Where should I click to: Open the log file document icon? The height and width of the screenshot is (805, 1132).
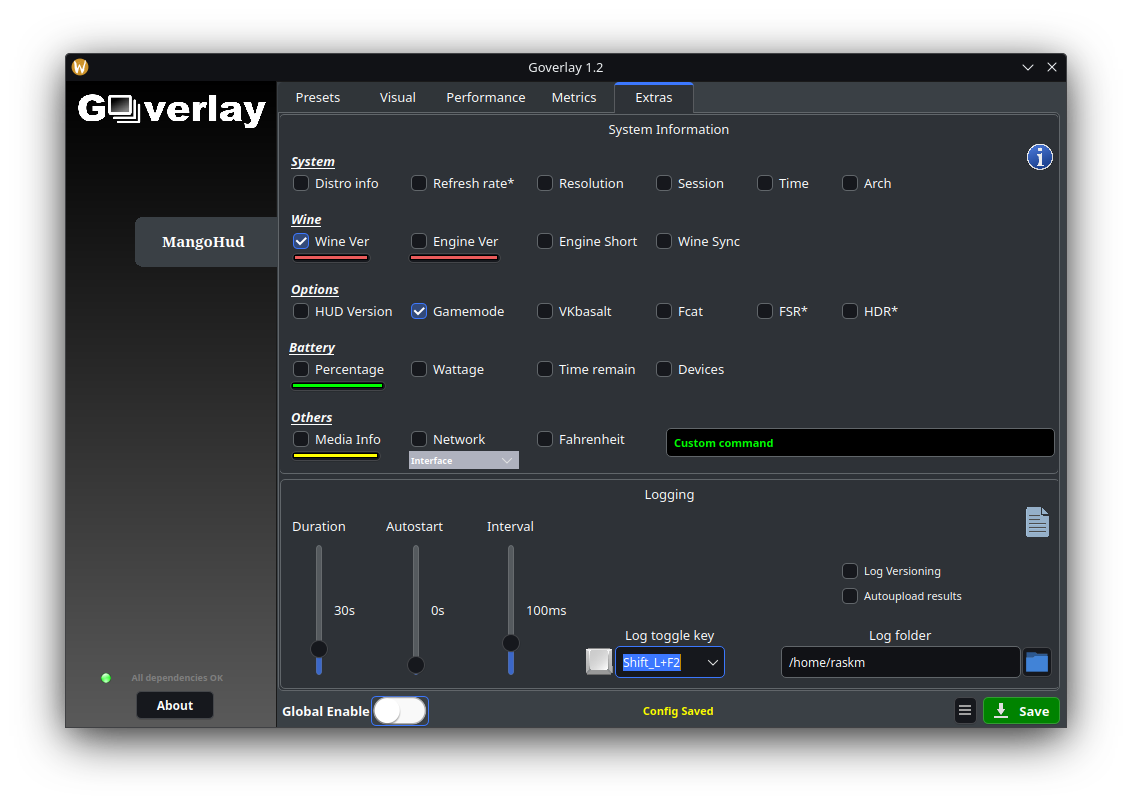(1037, 522)
